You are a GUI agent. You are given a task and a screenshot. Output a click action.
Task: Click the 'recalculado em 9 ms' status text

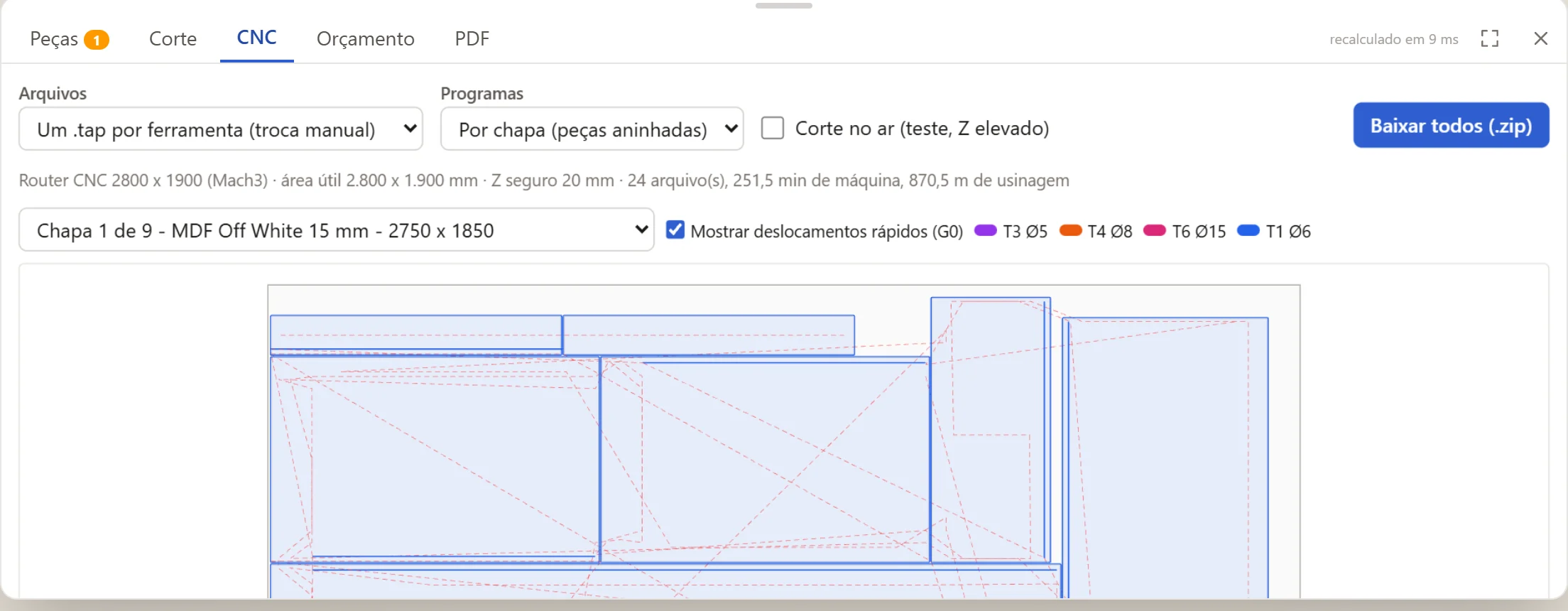click(1394, 39)
